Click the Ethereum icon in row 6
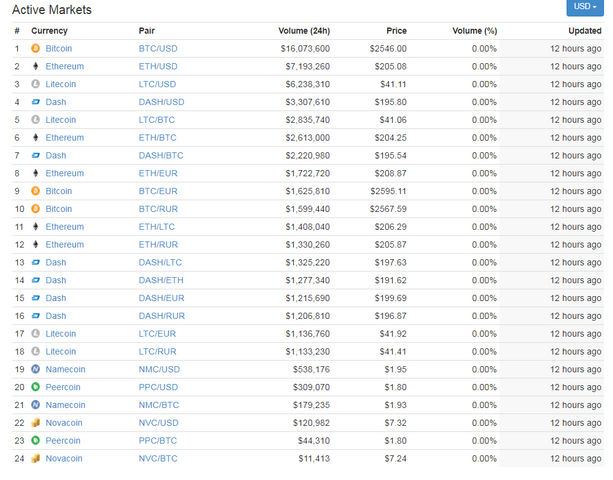Screen dimensions: 613x480 (36, 138)
